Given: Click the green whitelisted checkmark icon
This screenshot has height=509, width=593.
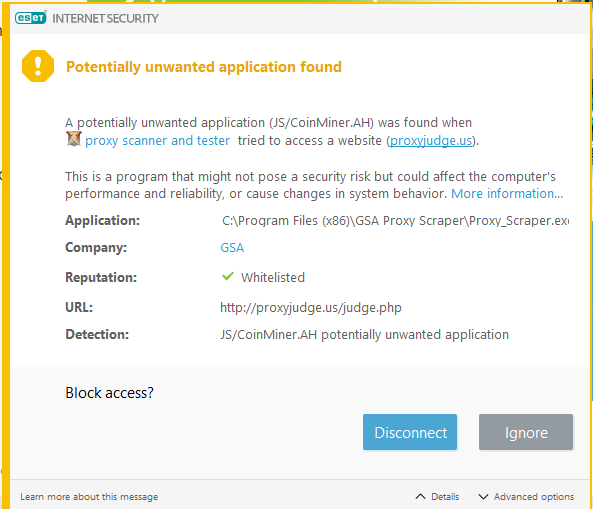Looking at the screenshot, I should pyautogui.click(x=228, y=276).
